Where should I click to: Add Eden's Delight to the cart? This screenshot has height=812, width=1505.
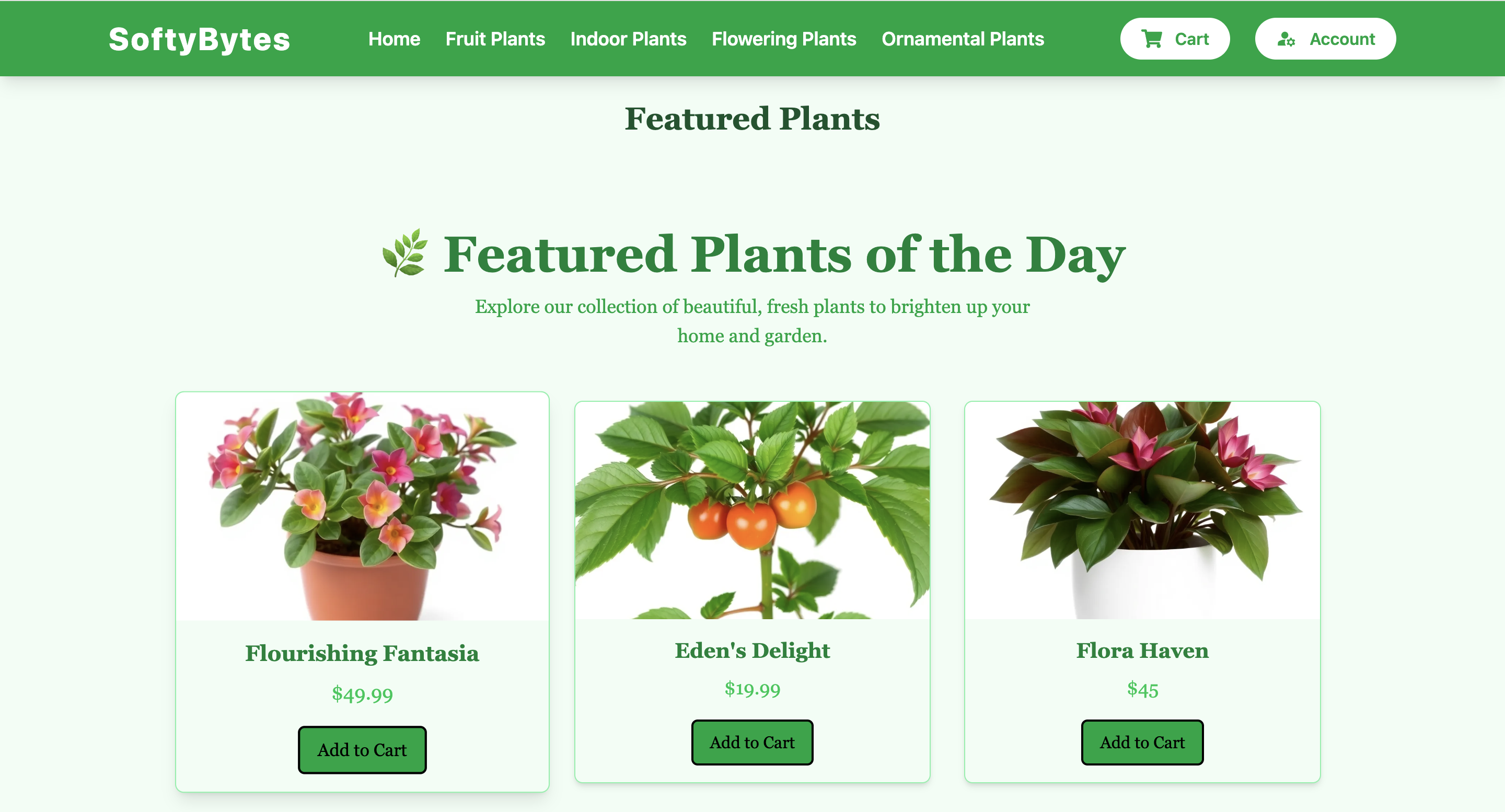click(752, 743)
